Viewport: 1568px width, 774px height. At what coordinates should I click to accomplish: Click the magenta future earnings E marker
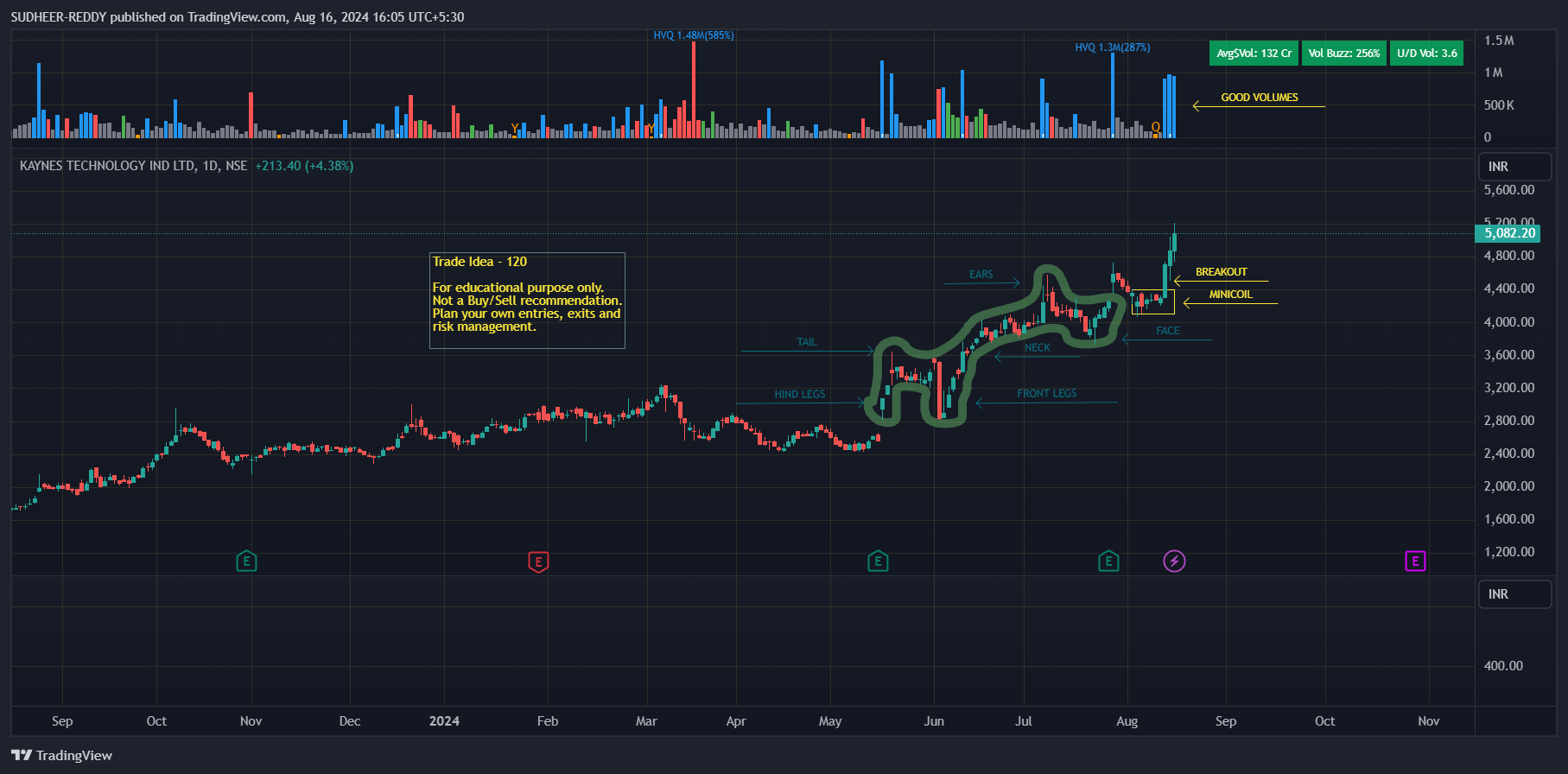point(1415,561)
